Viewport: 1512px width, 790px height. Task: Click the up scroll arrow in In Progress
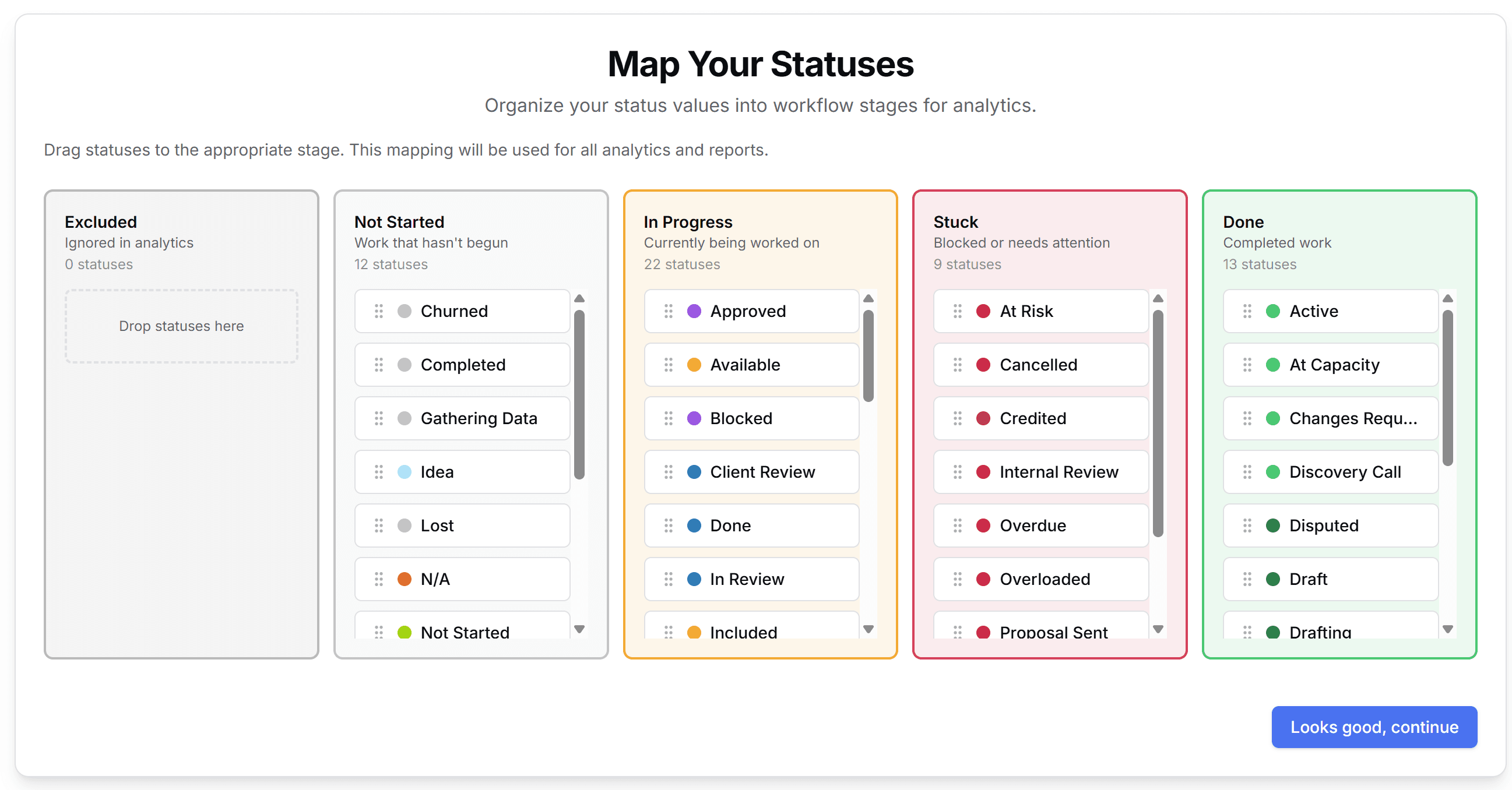click(868, 298)
